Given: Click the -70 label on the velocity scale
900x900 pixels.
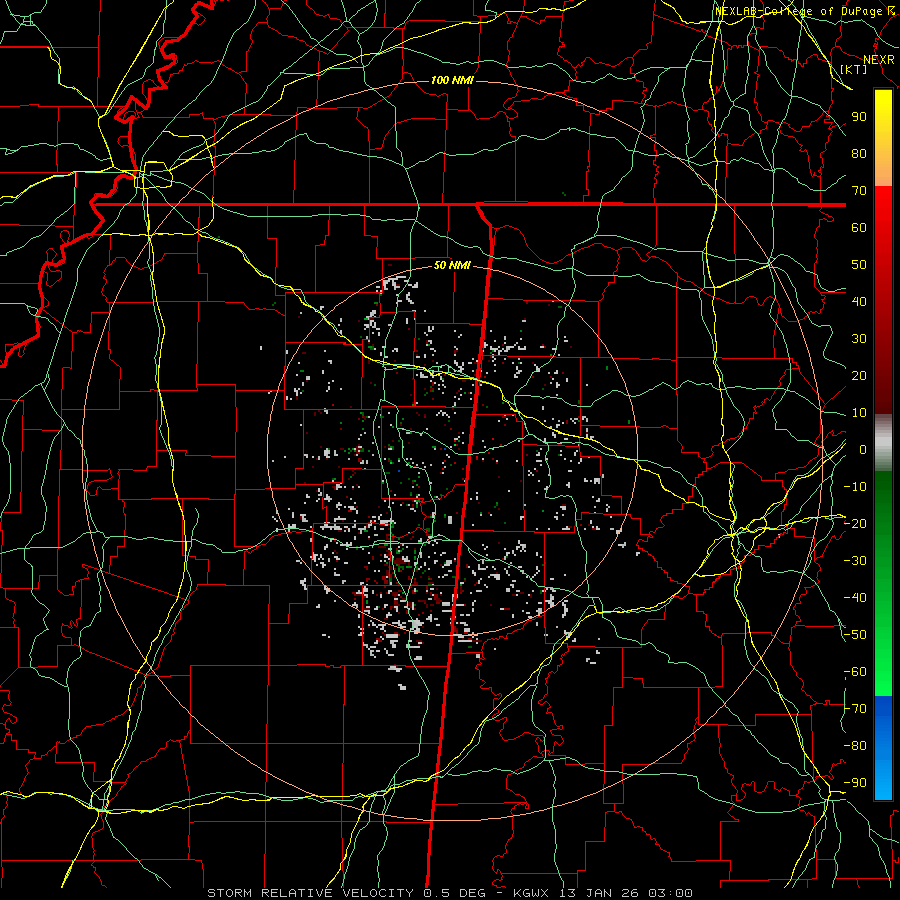Looking at the screenshot, I should point(855,709).
